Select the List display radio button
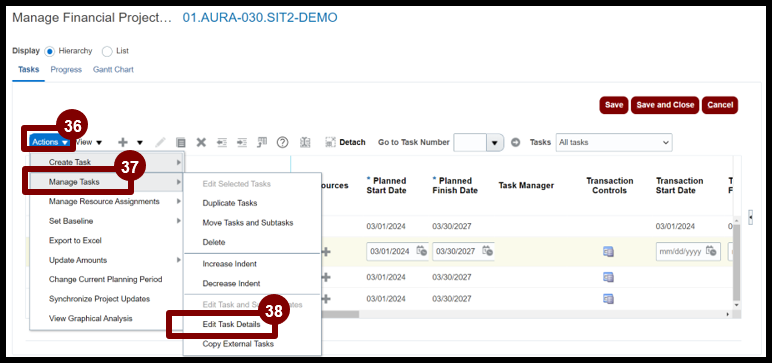 pyautogui.click(x=107, y=51)
